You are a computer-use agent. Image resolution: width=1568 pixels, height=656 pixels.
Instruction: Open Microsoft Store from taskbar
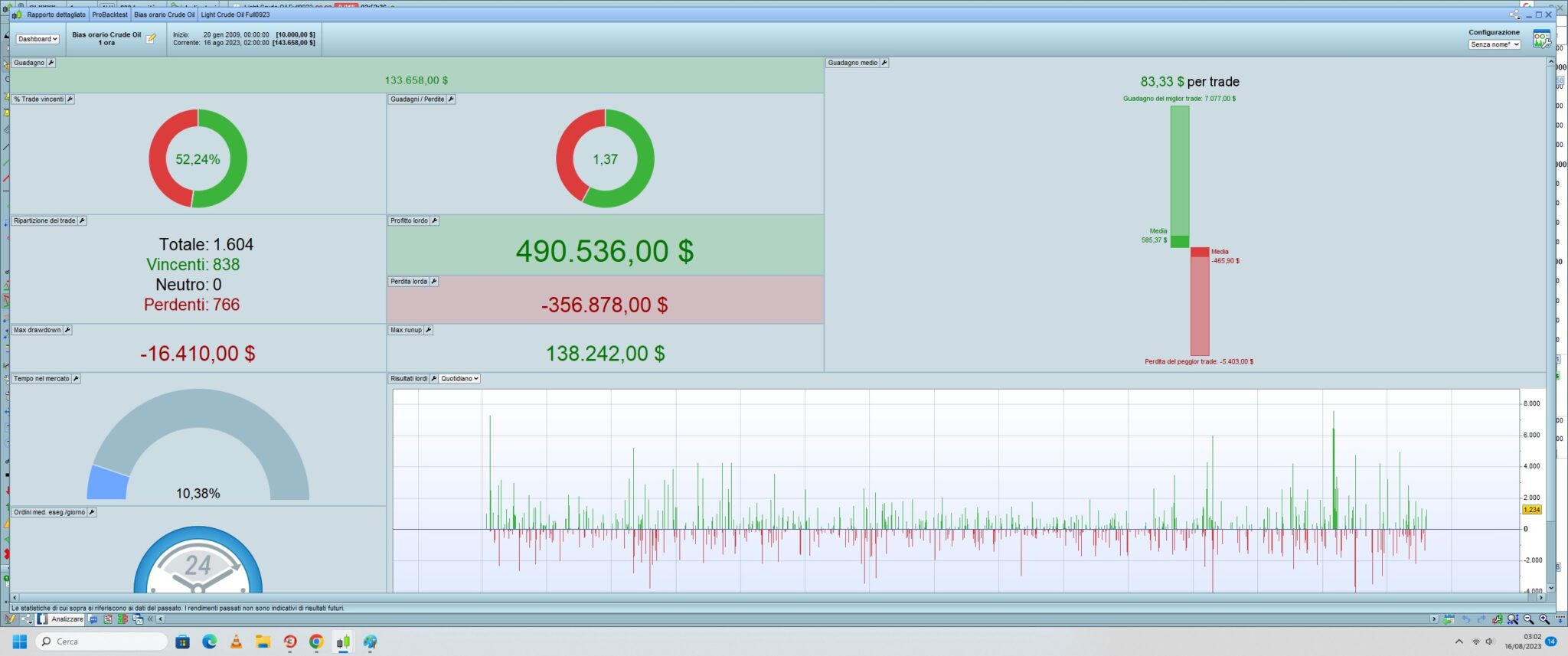pos(182,641)
